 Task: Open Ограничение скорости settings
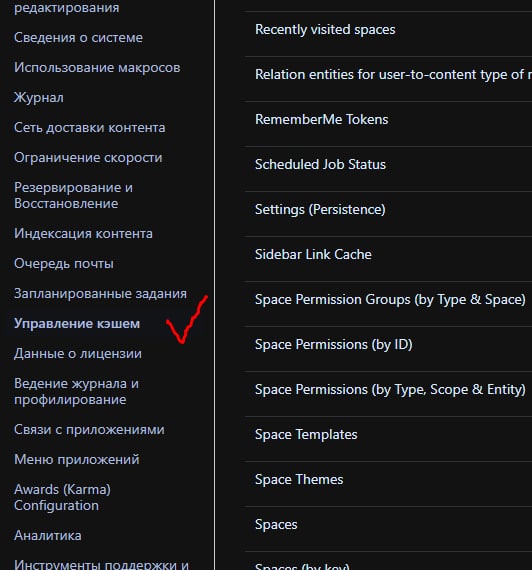point(88,158)
